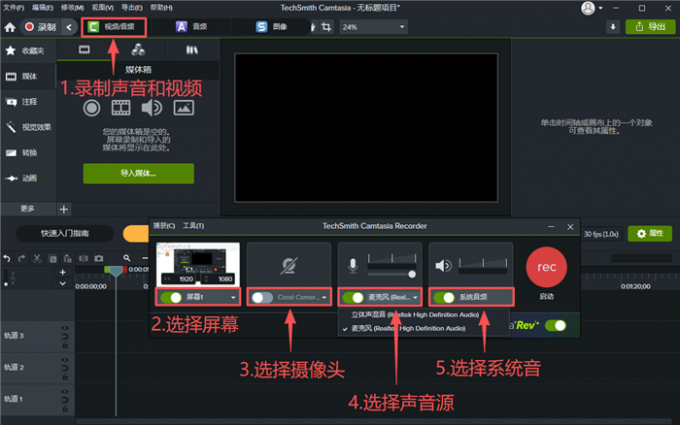Toggle the 屏幕1 screen recording switch
Screen dimensions: 680x425
coord(171,298)
